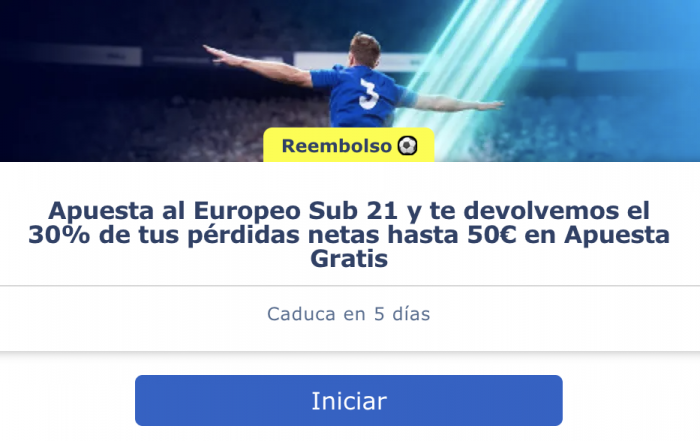This screenshot has width=700, height=441.
Task: Click the 30% text in the headline
Action: (x=59, y=234)
